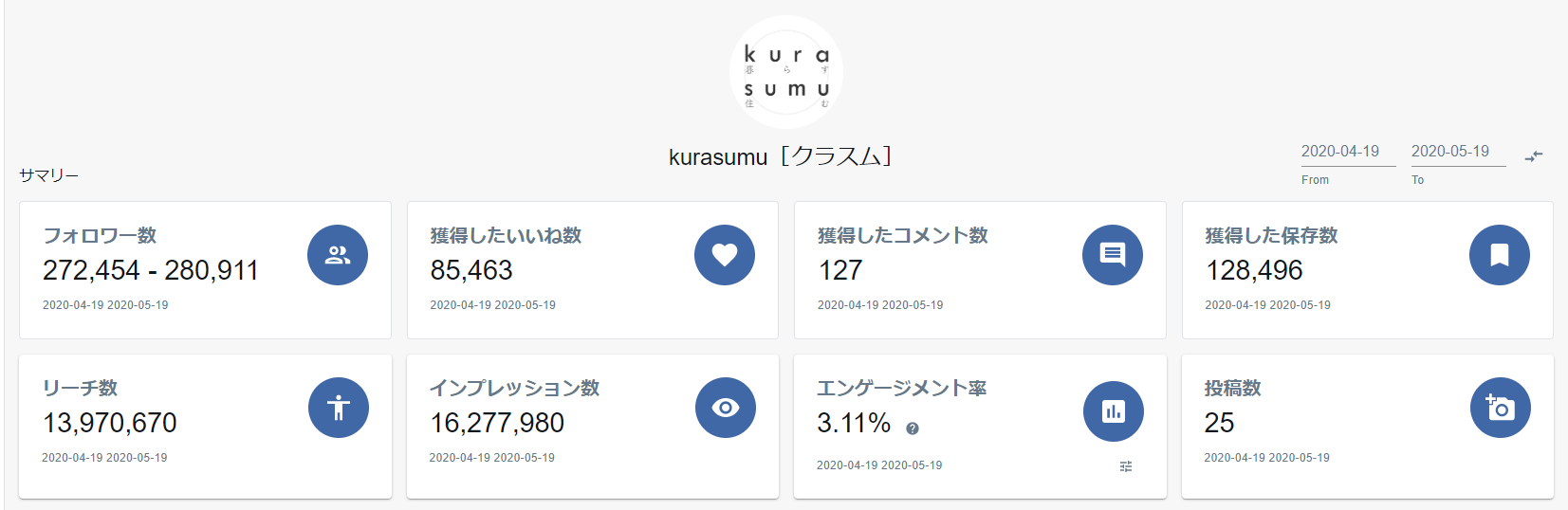
Task: Click the フォロワー数 summary card
Action: 205,270
